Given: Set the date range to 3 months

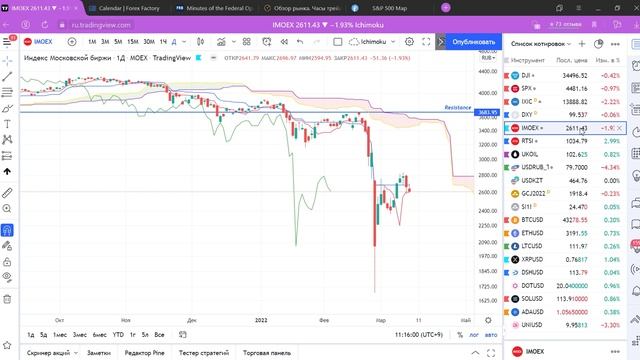Looking at the screenshot, I should pyautogui.click(x=80, y=335).
